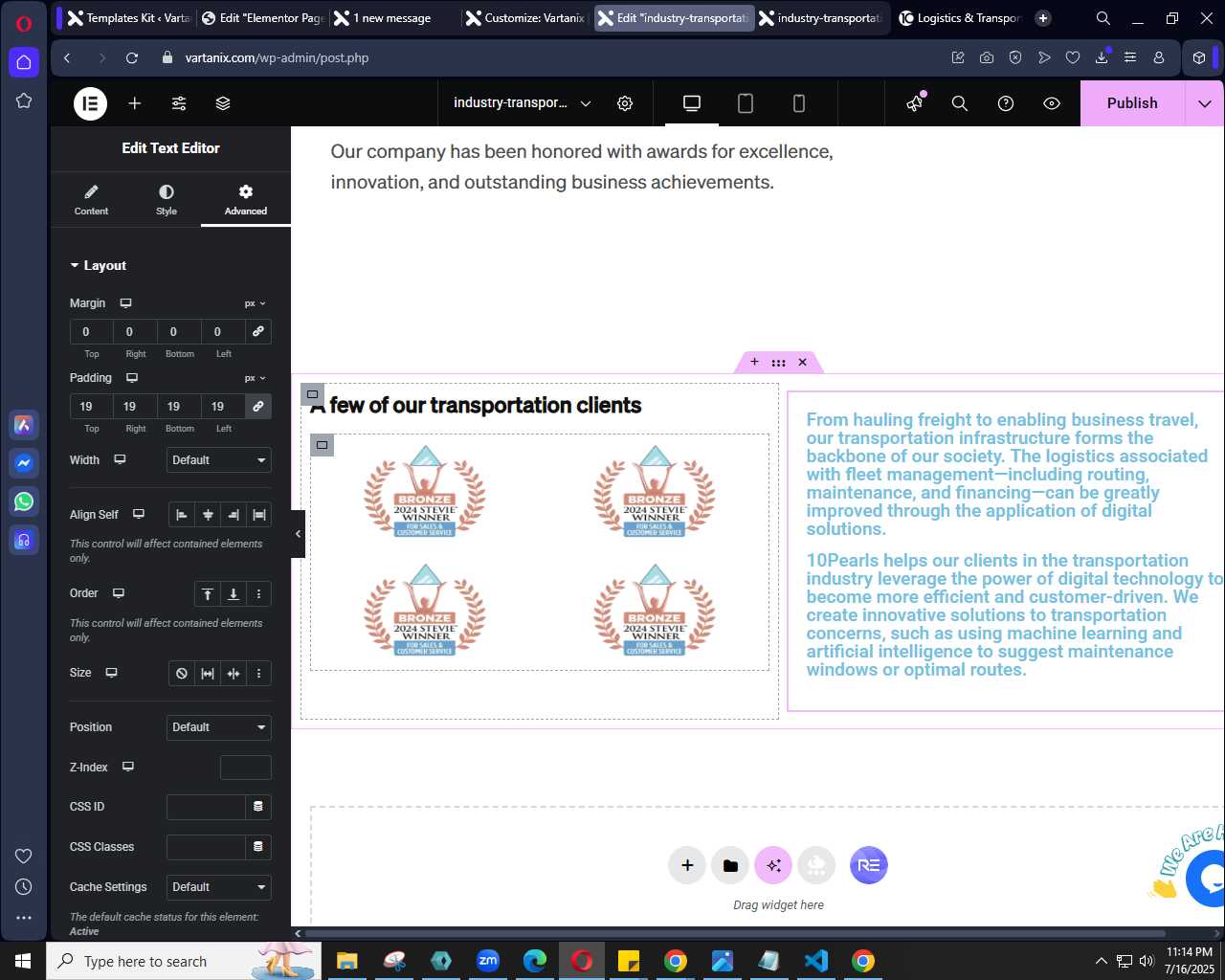The width and height of the screenshot is (1225, 980).
Task: Toggle the Margin link values icon
Action: pyautogui.click(x=258, y=331)
